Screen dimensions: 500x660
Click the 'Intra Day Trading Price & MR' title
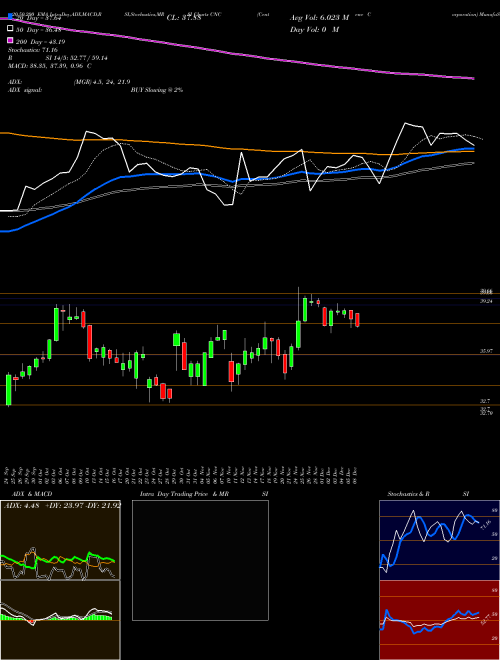point(184,494)
